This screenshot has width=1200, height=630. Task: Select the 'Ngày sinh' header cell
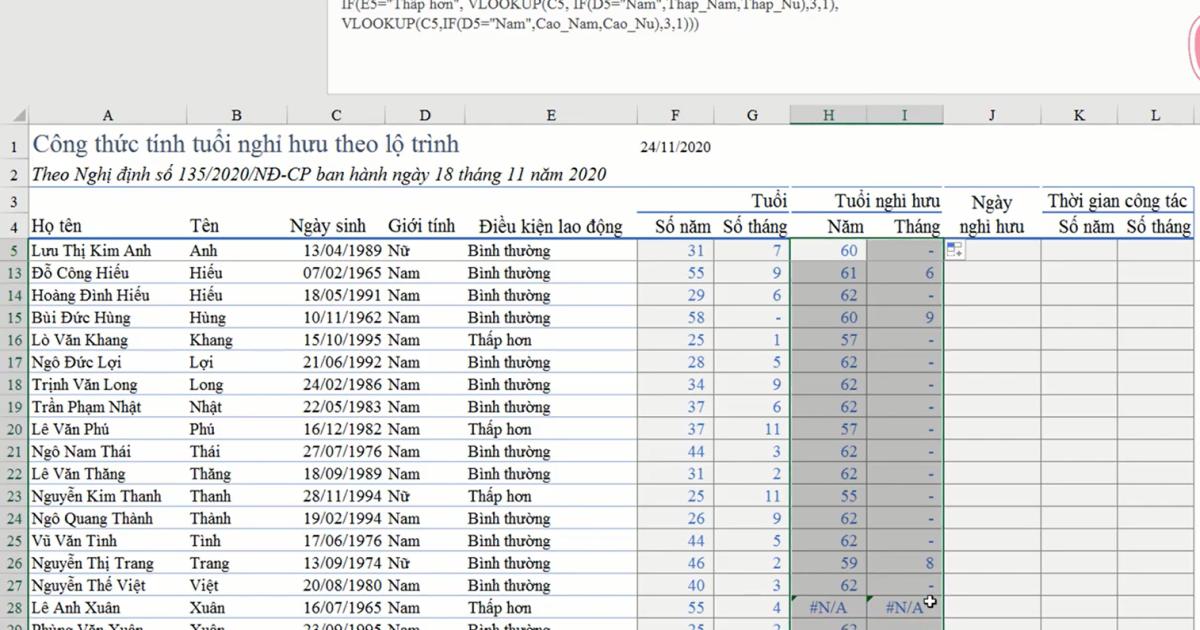(328, 227)
